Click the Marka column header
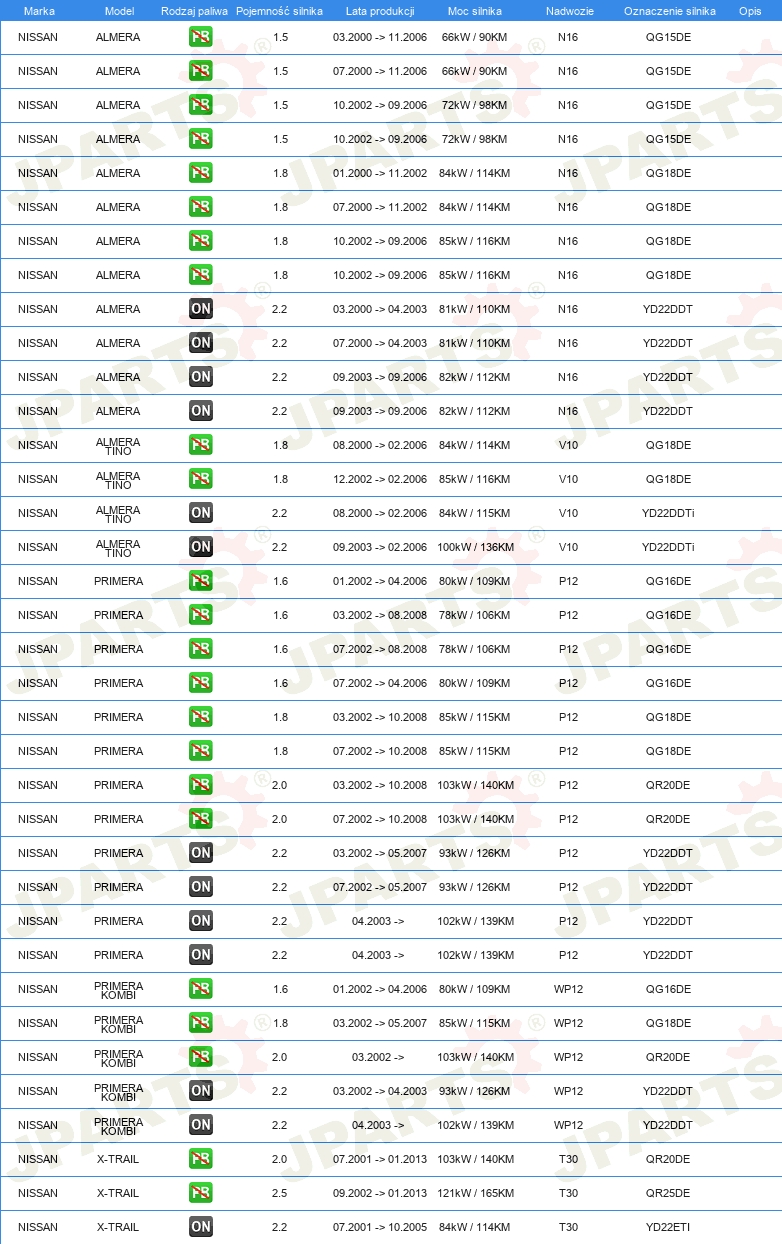This screenshot has width=782, height=1244. point(39,11)
